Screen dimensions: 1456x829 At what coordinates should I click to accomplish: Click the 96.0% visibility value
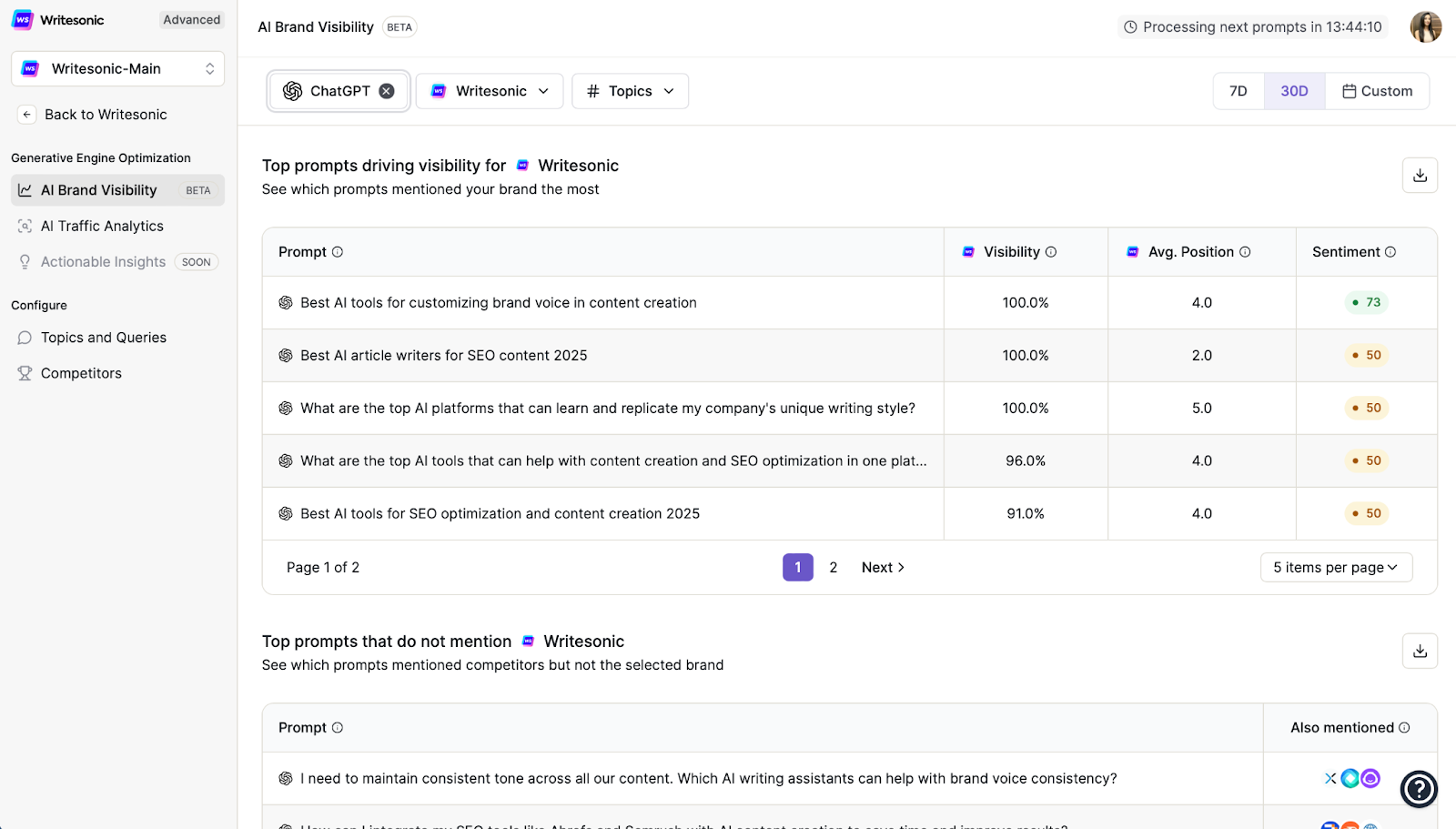[x=1026, y=461]
